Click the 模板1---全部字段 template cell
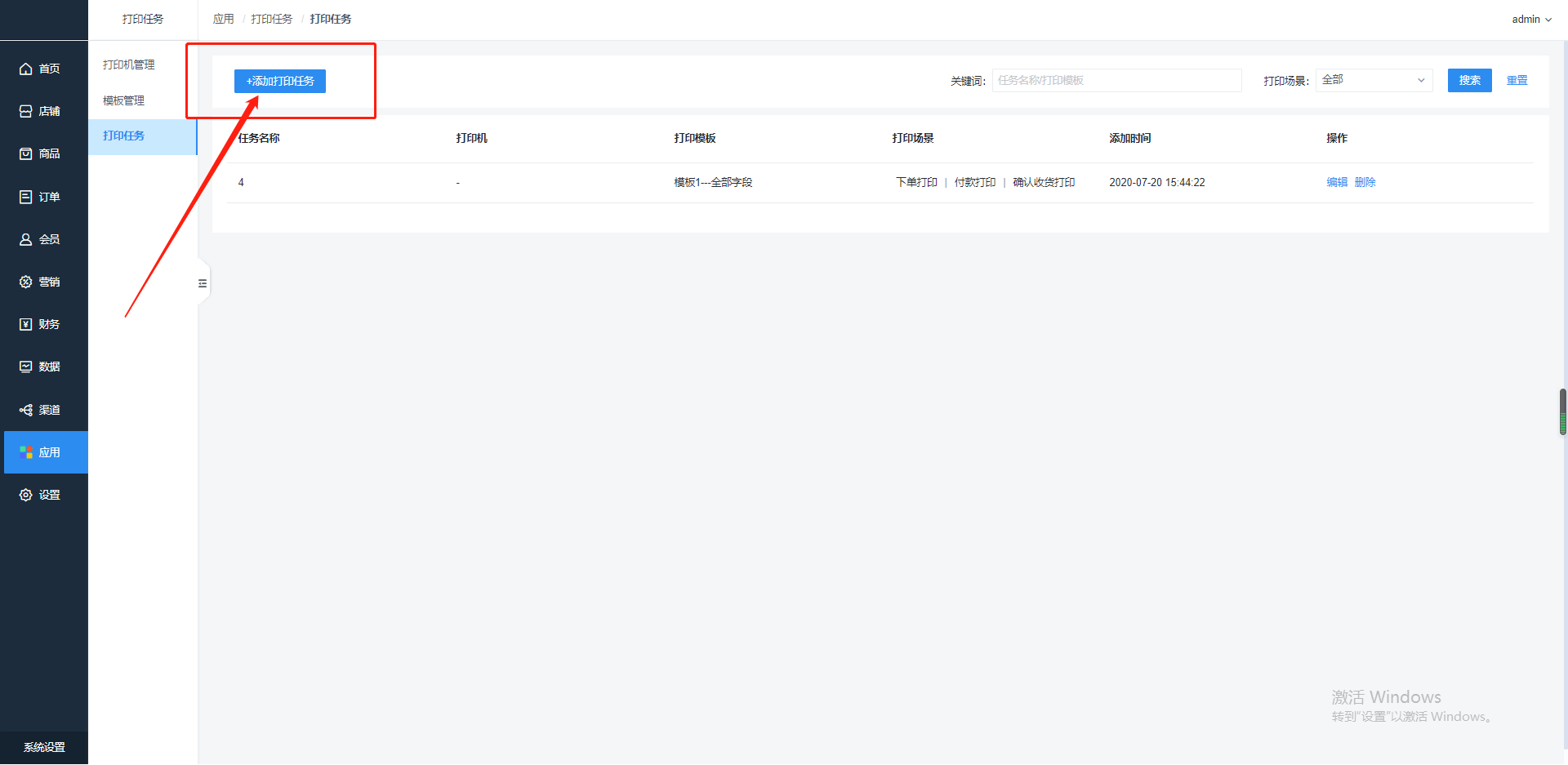This screenshot has width=1568, height=765. (713, 182)
